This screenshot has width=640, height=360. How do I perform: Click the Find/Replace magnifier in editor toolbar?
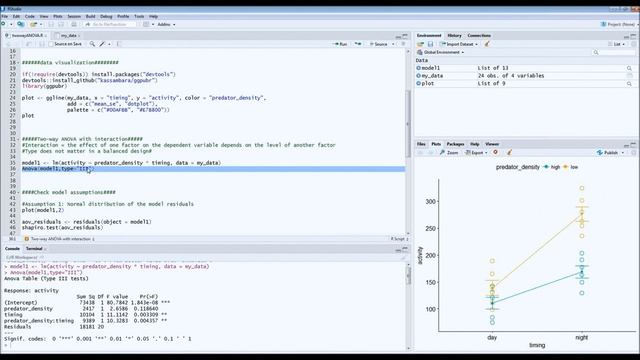[92, 44]
